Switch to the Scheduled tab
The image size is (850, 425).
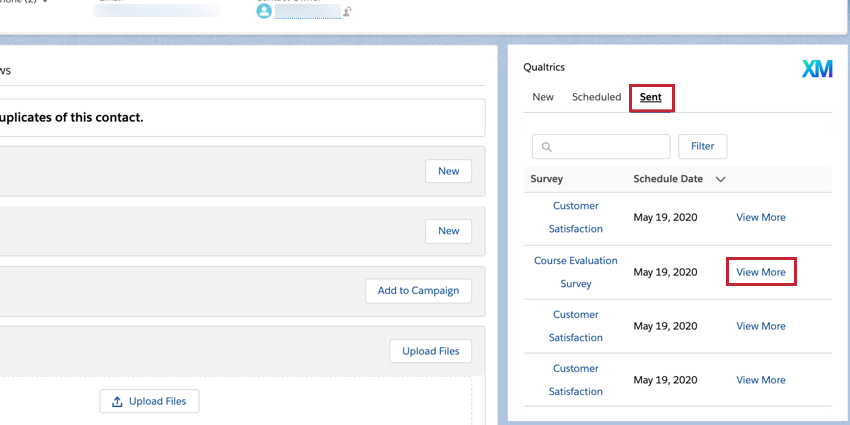pos(596,97)
